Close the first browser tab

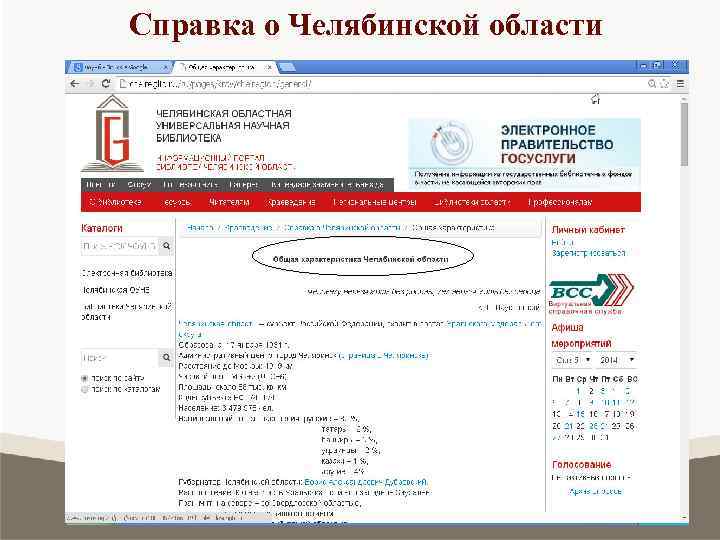point(165,67)
